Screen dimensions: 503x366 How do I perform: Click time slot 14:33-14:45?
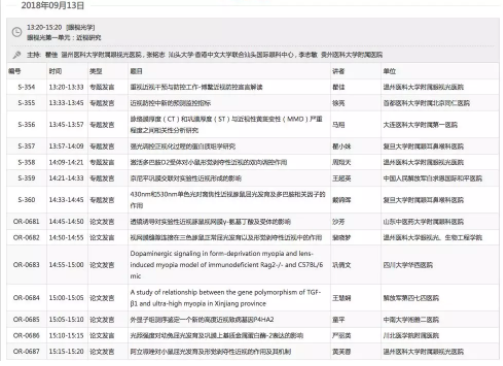pos(66,200)
